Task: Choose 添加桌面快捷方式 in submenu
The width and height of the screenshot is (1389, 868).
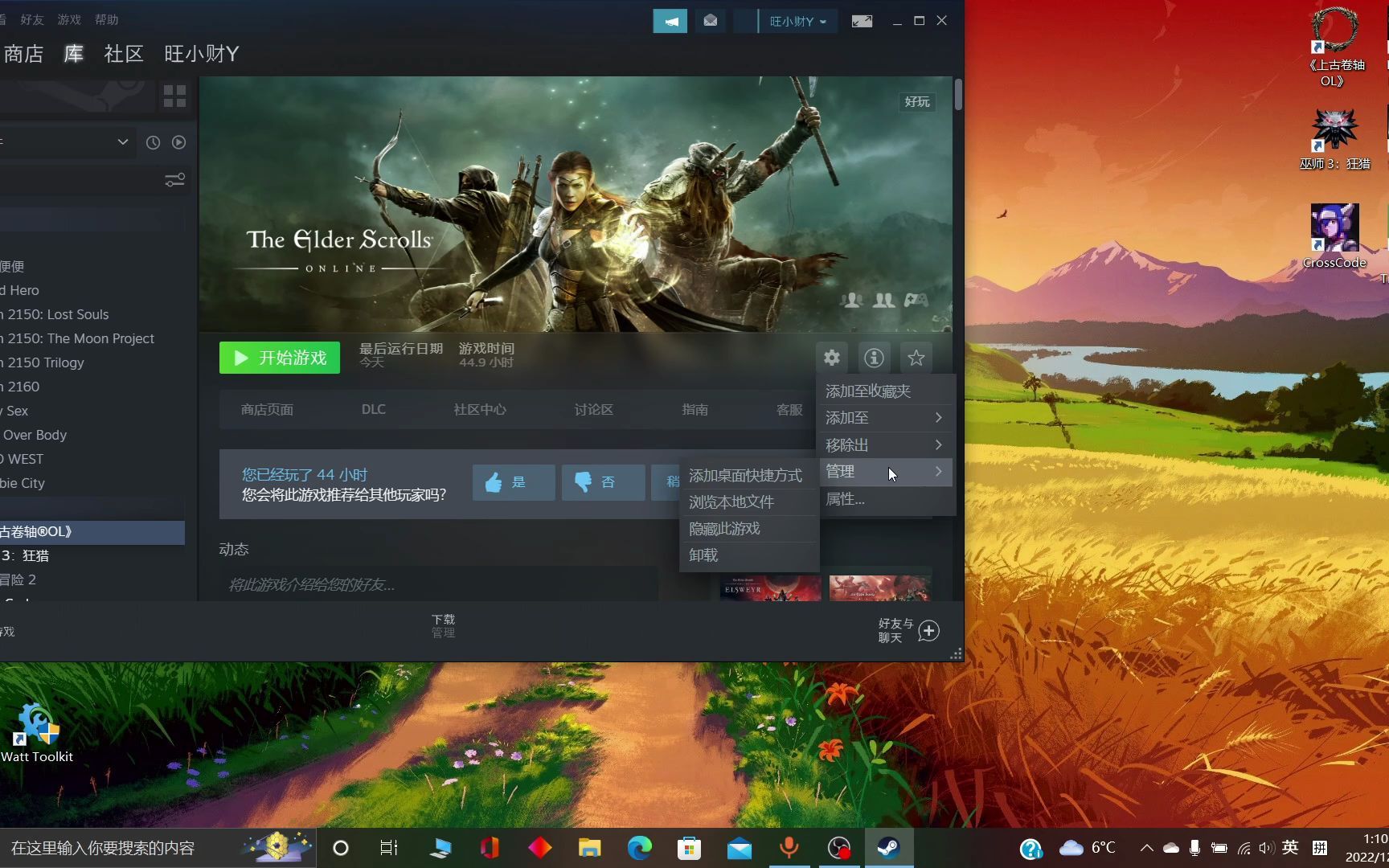Action: pyautogui.click(x=749, y=476)
